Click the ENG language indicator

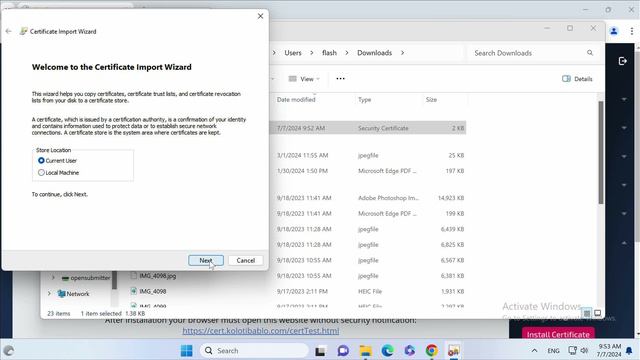point(553,351)
